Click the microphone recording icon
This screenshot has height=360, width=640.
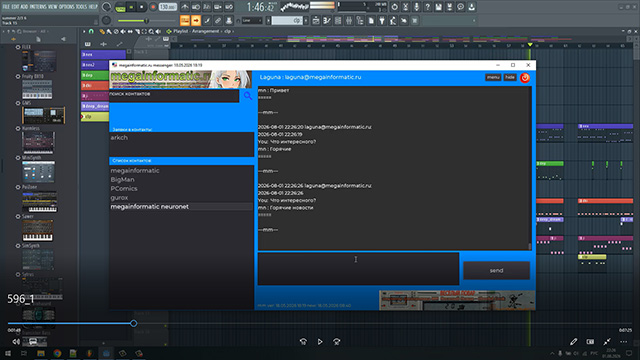(x=416, y=7)
